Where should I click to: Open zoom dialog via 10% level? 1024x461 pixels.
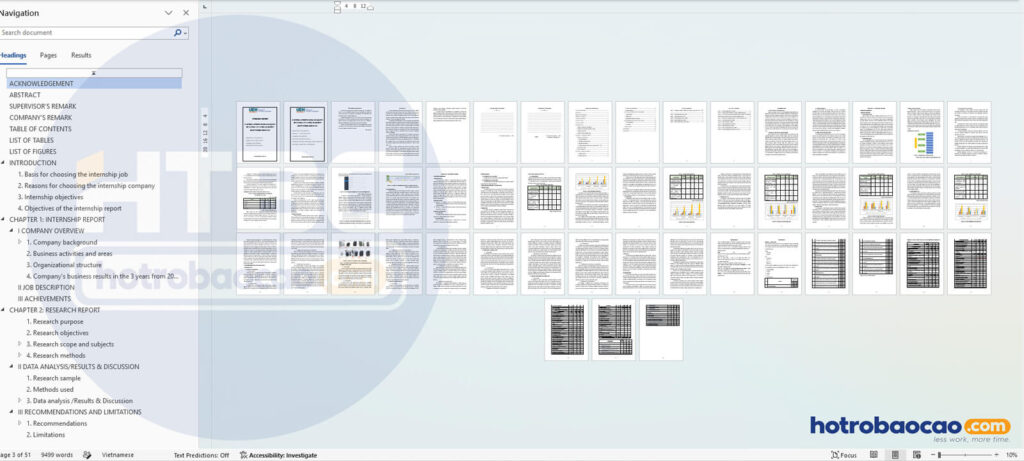(x=1012, y=455)
